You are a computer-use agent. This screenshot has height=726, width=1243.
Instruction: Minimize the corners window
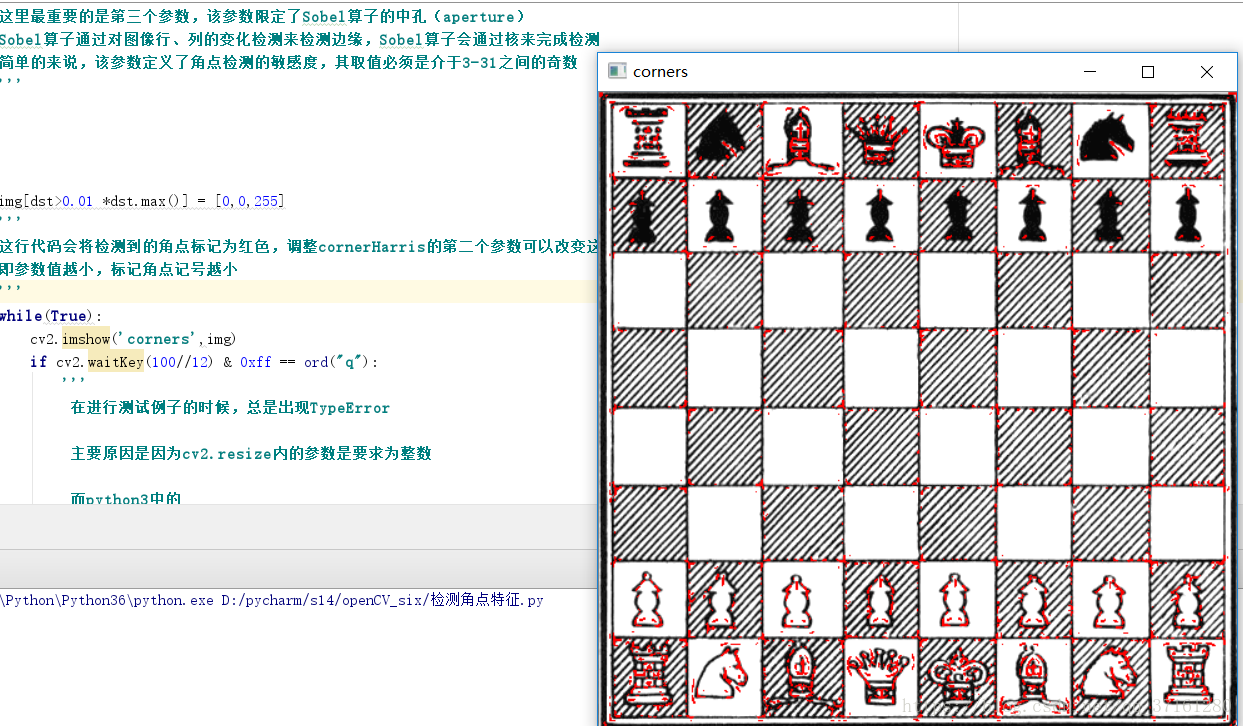pyautogui.click(x=1089, y=72)
